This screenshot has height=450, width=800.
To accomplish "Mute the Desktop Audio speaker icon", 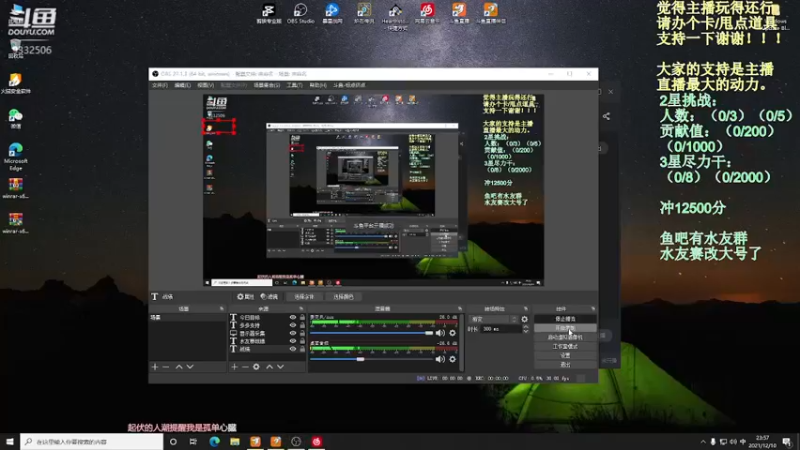I will click(440, 359).
